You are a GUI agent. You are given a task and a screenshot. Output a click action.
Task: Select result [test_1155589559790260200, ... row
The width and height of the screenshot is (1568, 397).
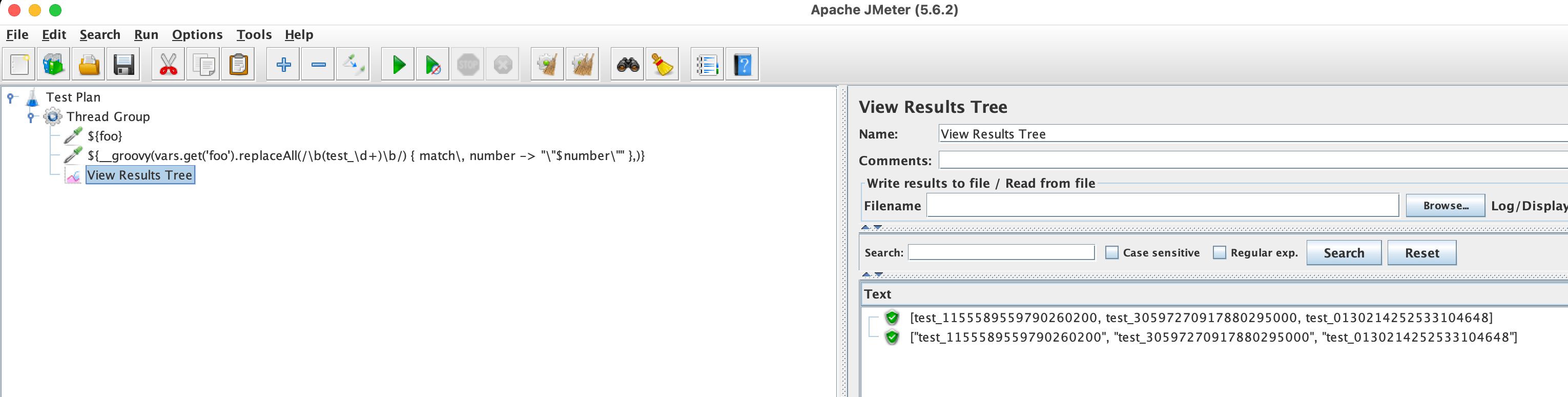coord(1201,317)
